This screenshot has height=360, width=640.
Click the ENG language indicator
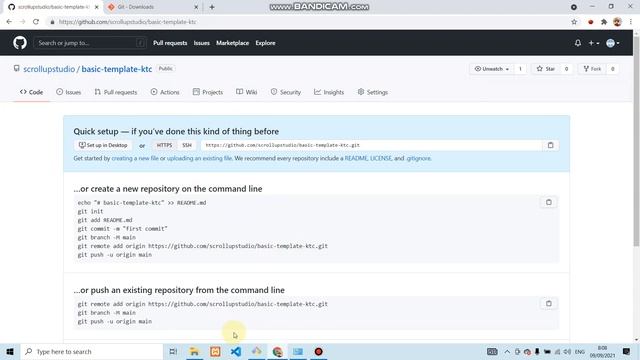(x=580, y=351)
